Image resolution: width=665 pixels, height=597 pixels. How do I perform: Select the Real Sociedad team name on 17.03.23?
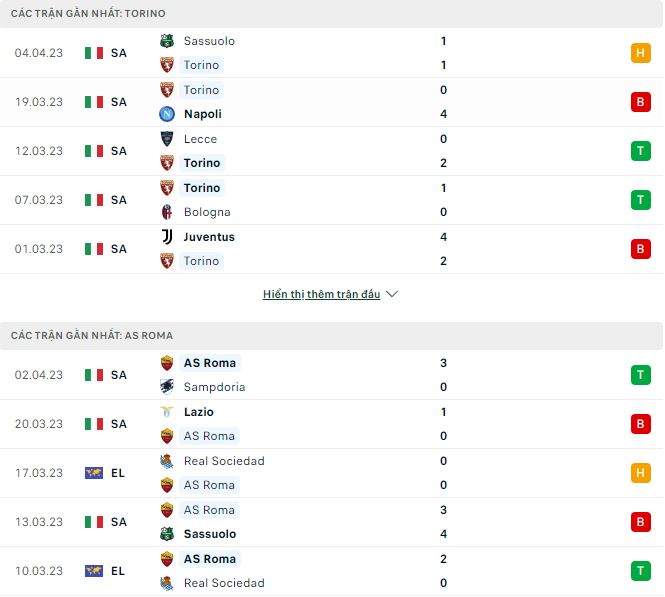point(224,461)
